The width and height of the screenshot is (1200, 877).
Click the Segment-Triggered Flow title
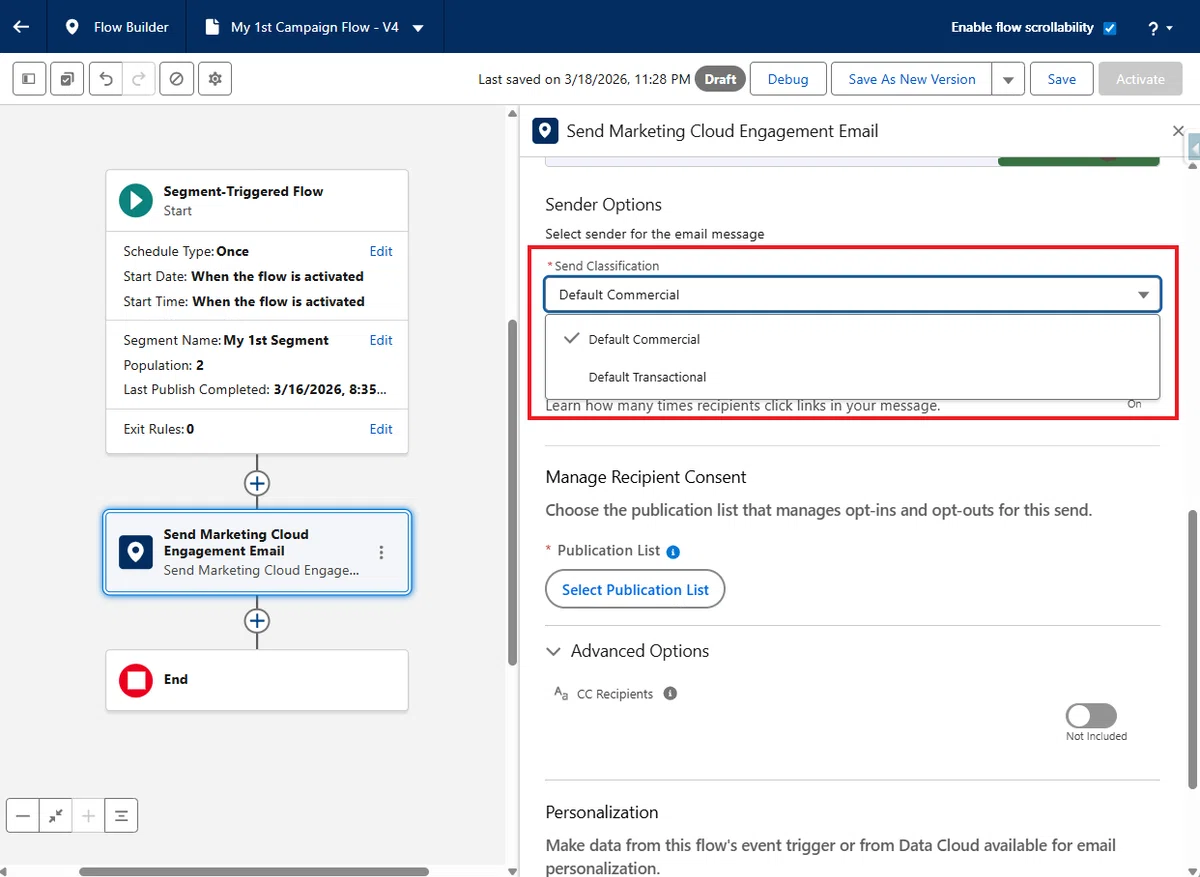click(243, 191)
